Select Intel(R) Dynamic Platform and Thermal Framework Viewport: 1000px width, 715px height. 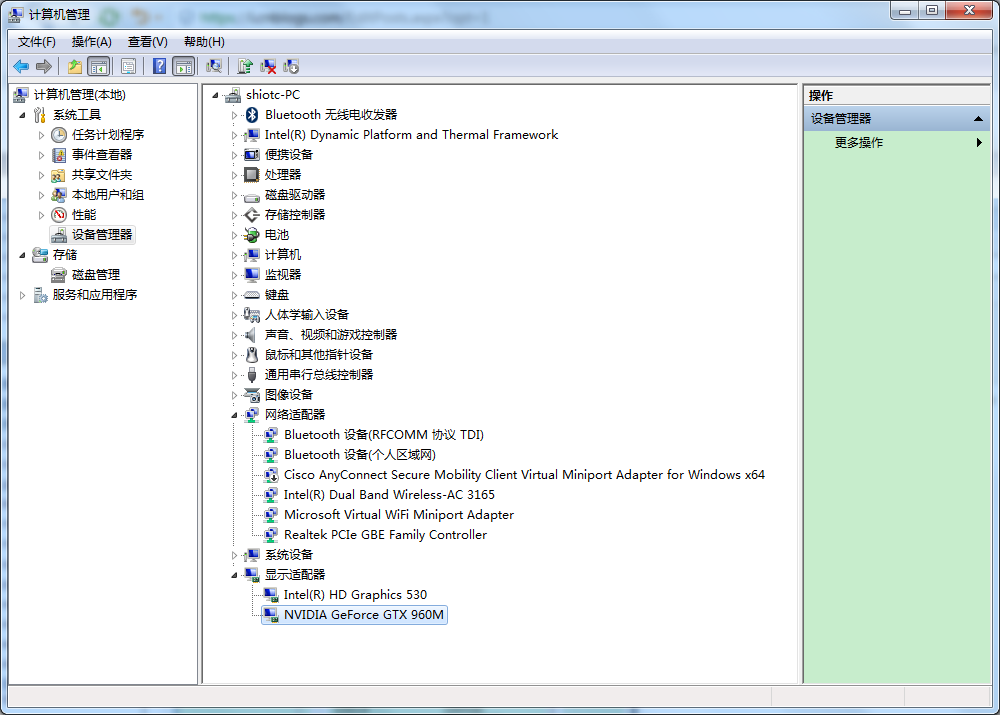pos(411,135)
